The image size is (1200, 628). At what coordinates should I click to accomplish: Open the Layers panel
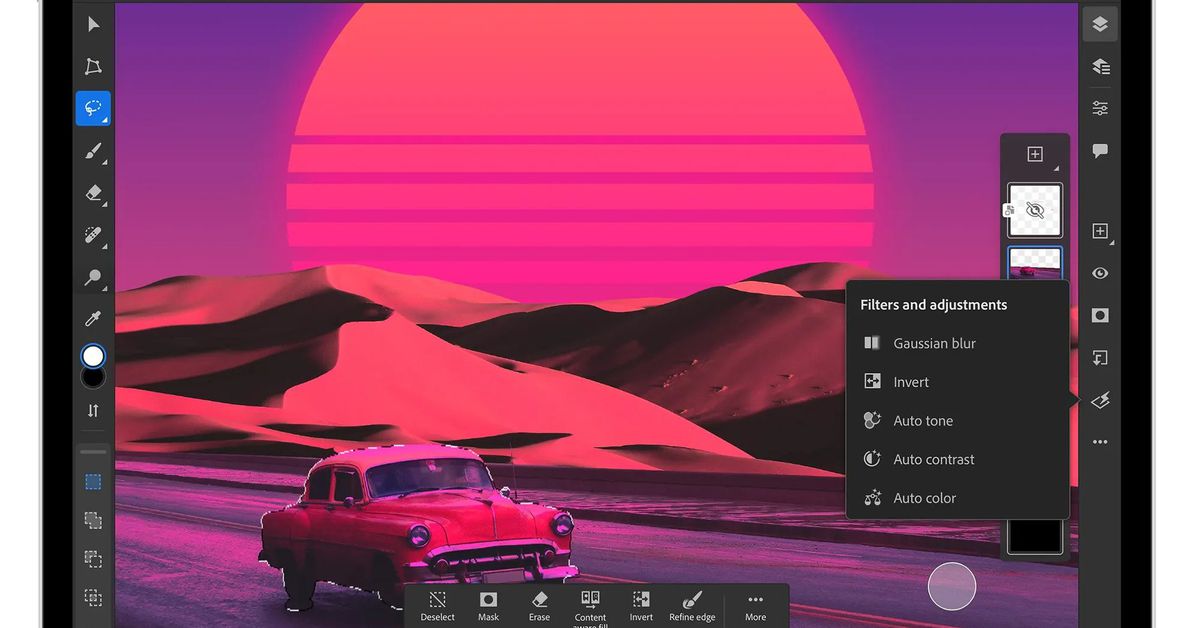click(1100, 23)
